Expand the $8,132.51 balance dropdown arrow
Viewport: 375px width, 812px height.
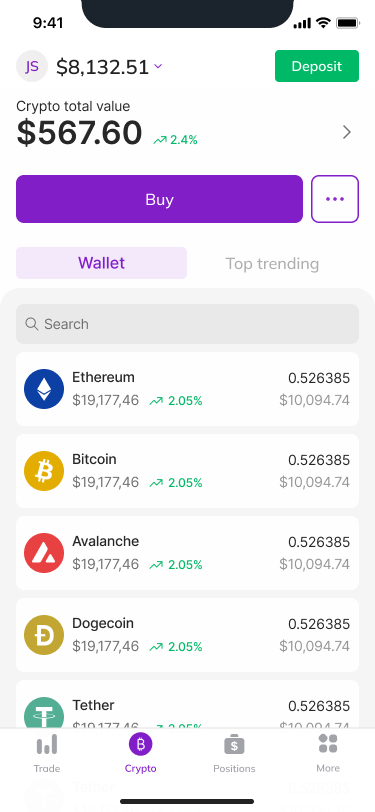pyautogui.click(x=158, y=66)
